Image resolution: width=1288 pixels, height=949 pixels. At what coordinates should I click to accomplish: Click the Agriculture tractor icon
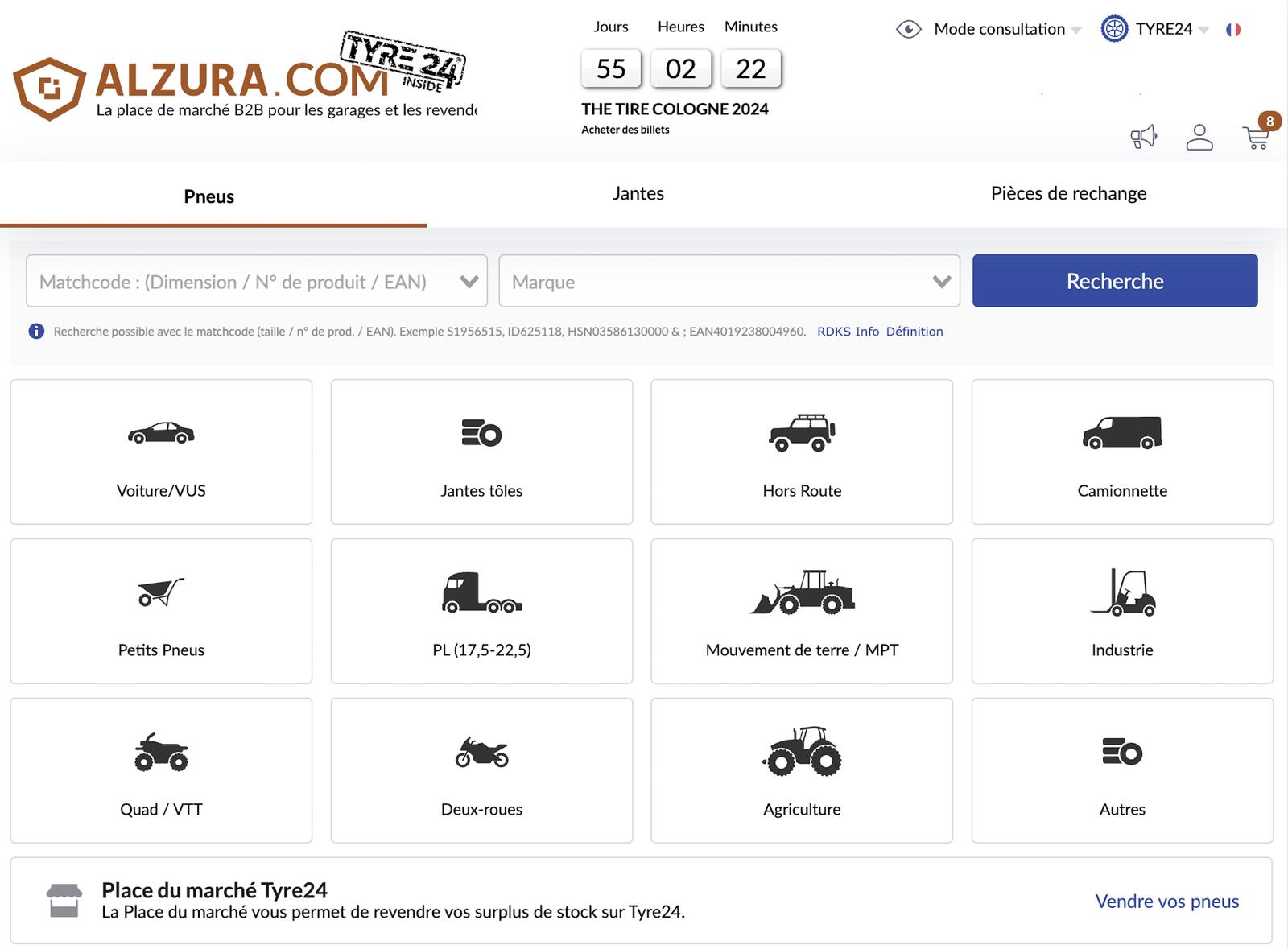802,751
